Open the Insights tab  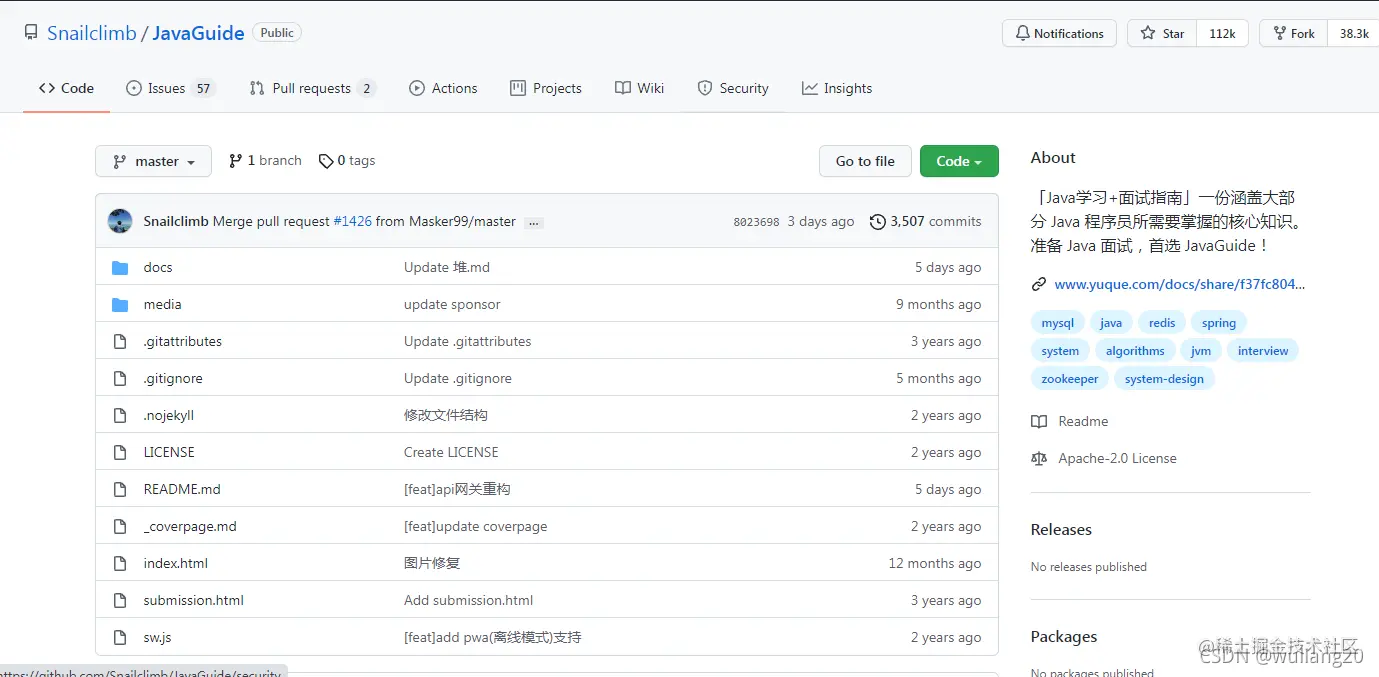click(837, 88)
